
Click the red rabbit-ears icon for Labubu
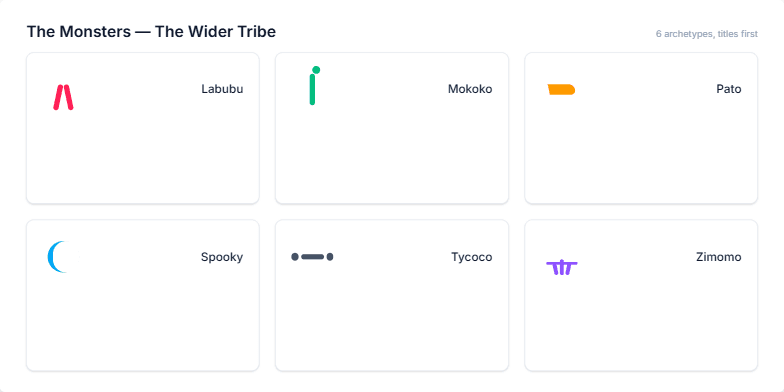pyautogui.click(x=64, y=98)
